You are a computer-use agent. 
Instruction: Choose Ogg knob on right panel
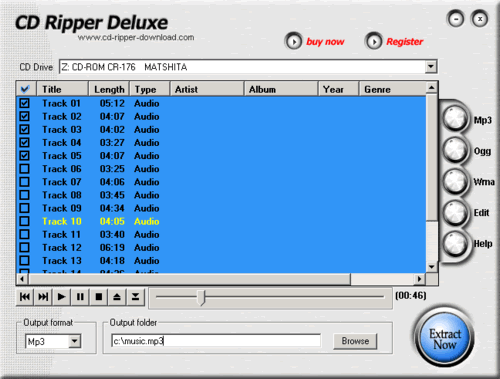(455, 150)
